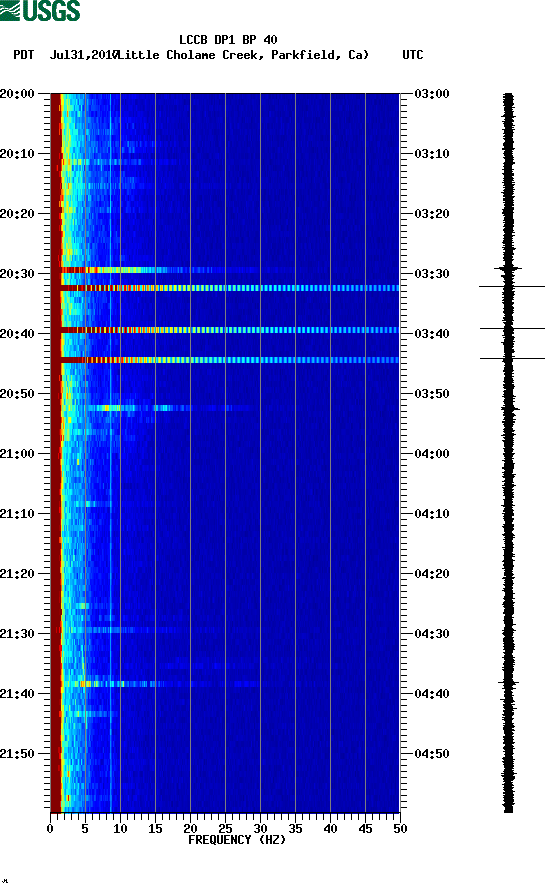Click the broadband spectrogram band near 20:45
Viewport: 552px width, 892px height.
(x=225, y=360)
